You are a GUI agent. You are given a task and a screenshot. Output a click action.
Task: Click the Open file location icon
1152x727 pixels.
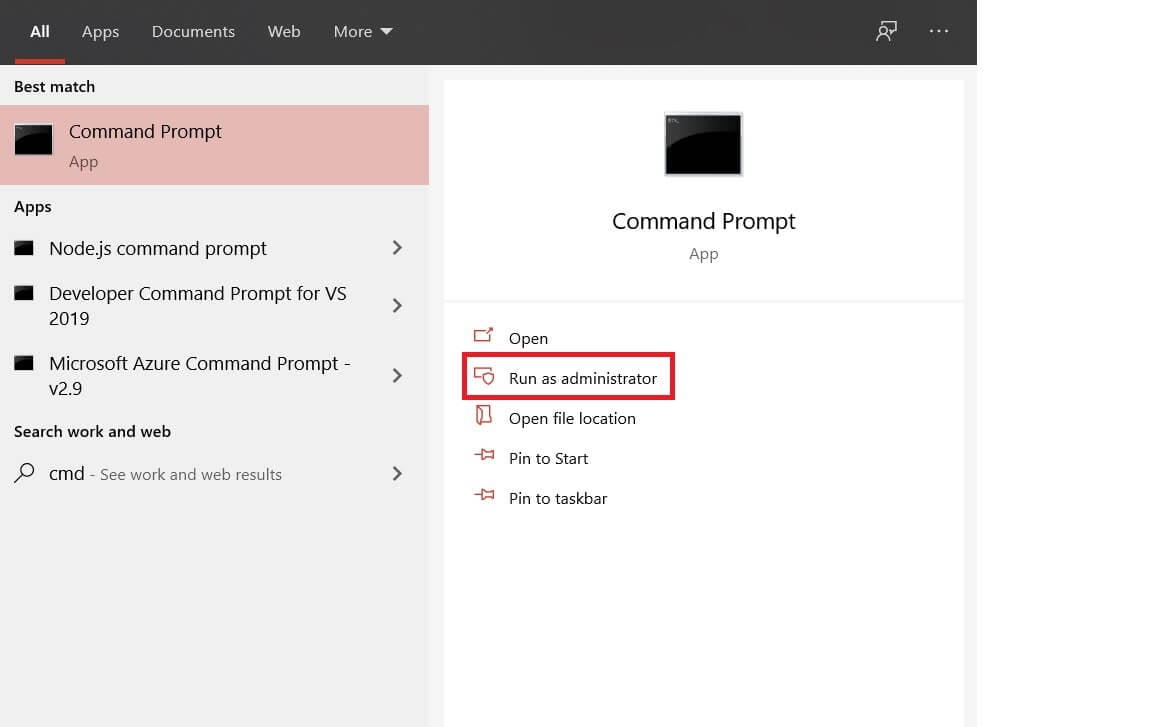point(483,415)
